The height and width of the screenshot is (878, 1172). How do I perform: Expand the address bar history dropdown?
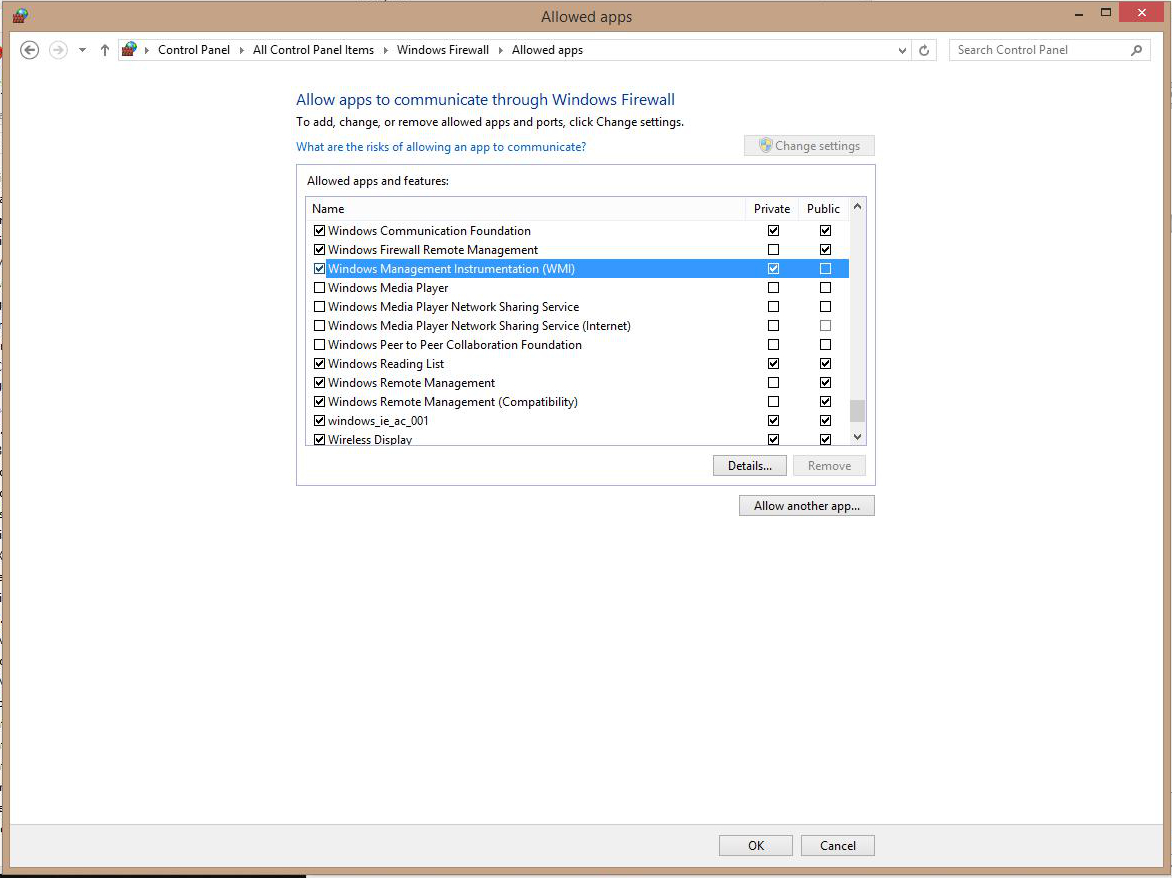[902, 50]
